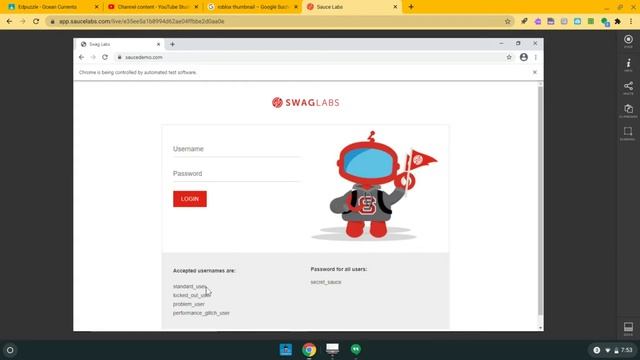Close the inner Swag Labs tab

[158, 44]
